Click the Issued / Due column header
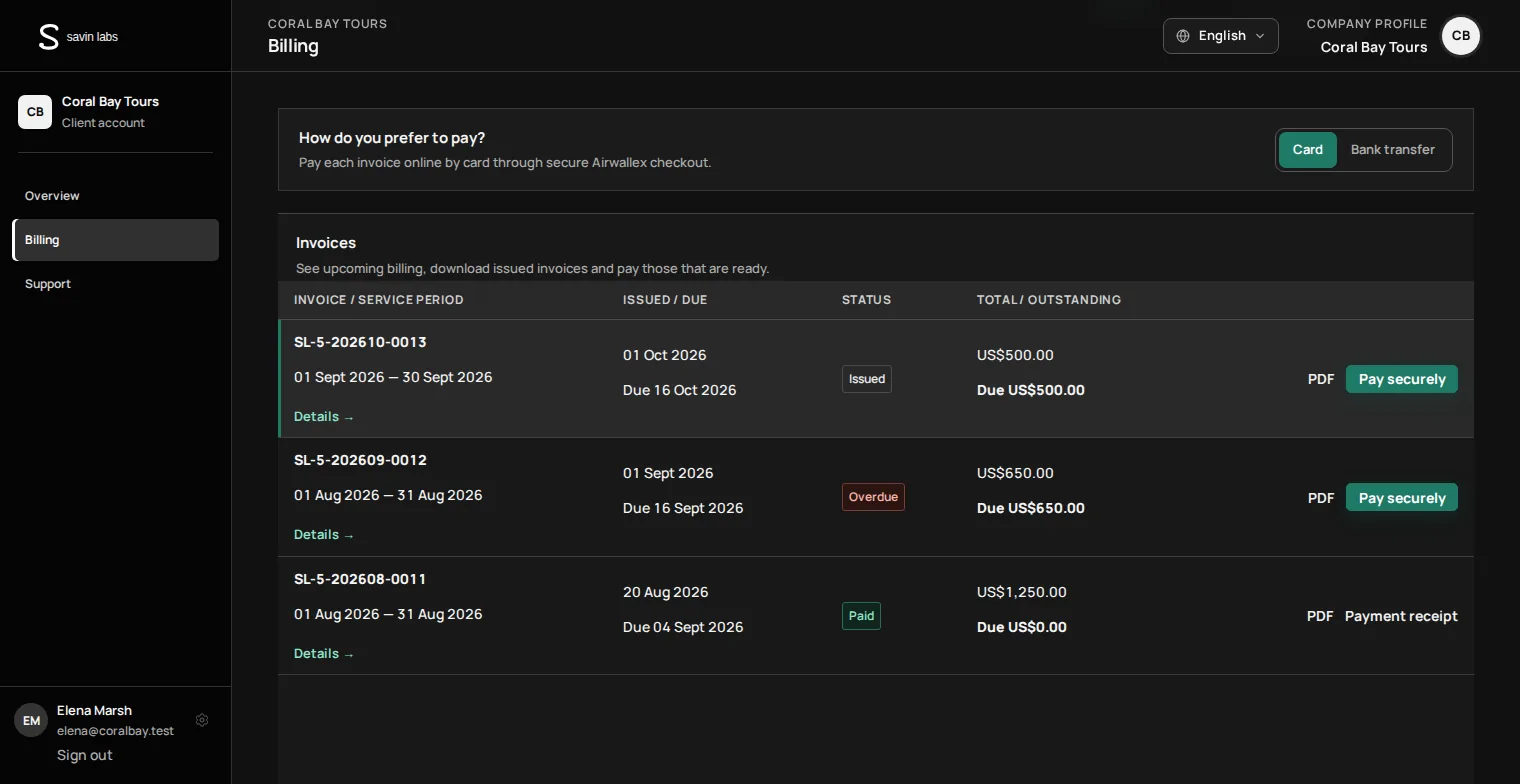The height and width of the screenshot is (784, 1520). point(665,300)
